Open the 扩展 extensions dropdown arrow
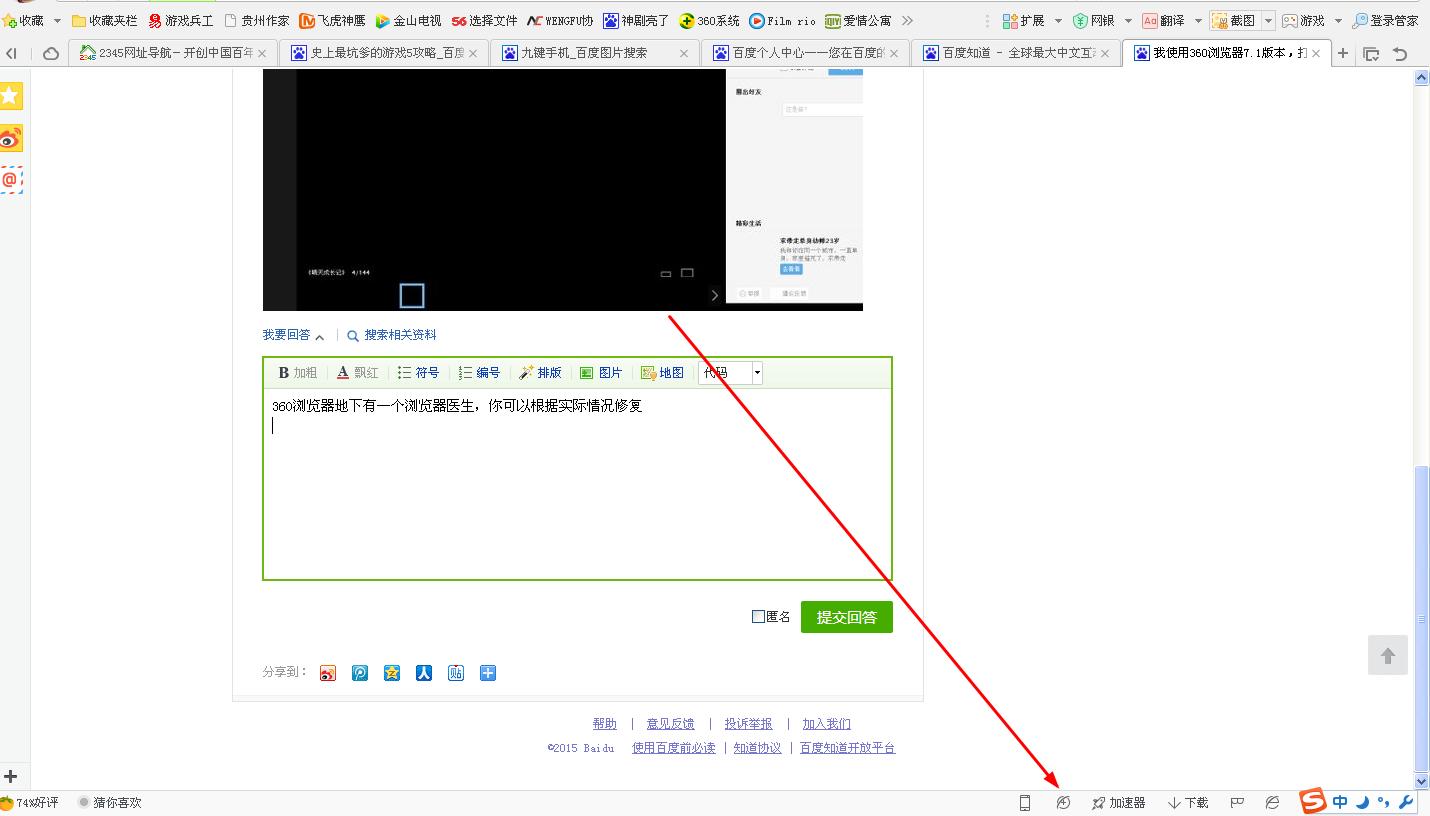The width and height of the screenshot is (1430, 816). click(1058, 21)
